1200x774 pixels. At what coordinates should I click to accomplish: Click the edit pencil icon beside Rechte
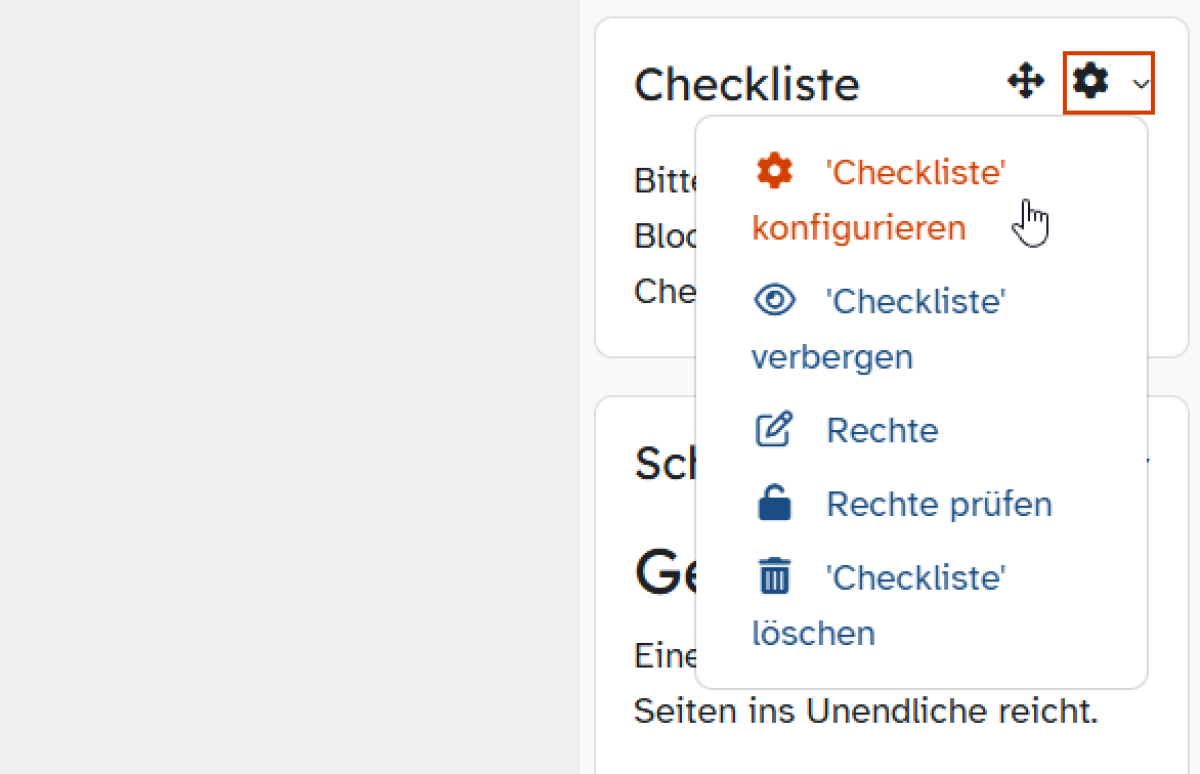[x=773, y=430]
